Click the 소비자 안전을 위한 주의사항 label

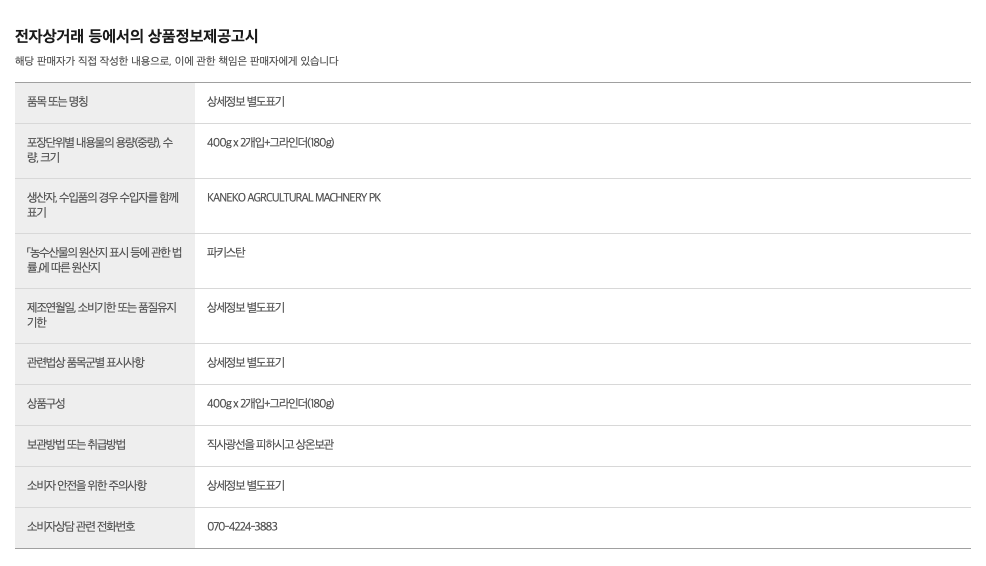87,486
